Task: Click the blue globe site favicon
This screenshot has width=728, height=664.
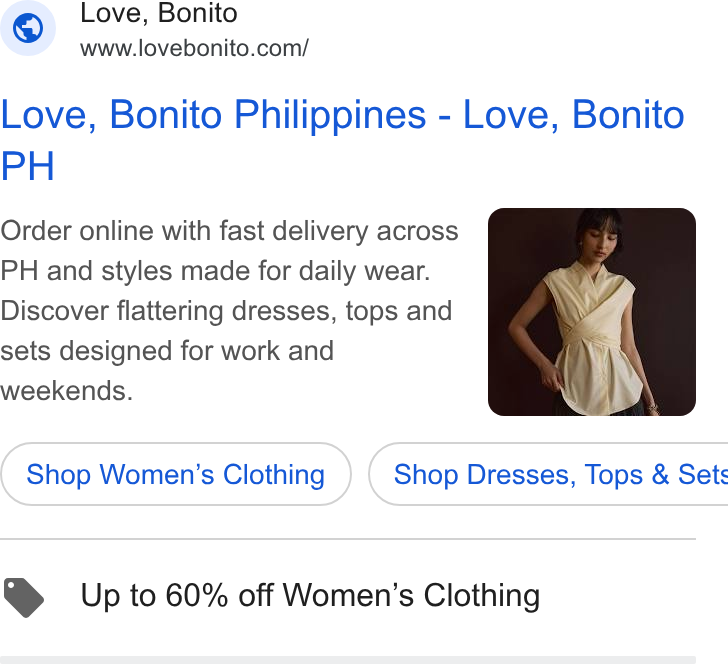Action: pyautogui.click(x=28, y=28)
